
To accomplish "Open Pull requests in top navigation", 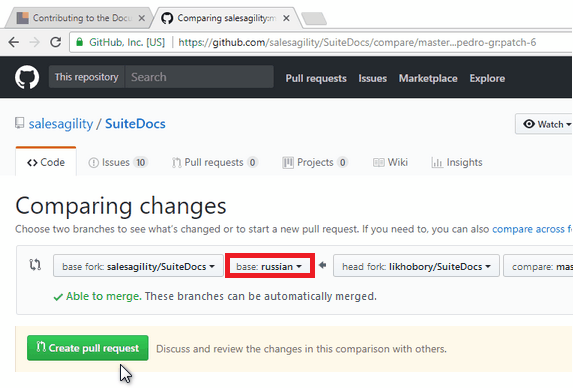I will click(316, 78).
